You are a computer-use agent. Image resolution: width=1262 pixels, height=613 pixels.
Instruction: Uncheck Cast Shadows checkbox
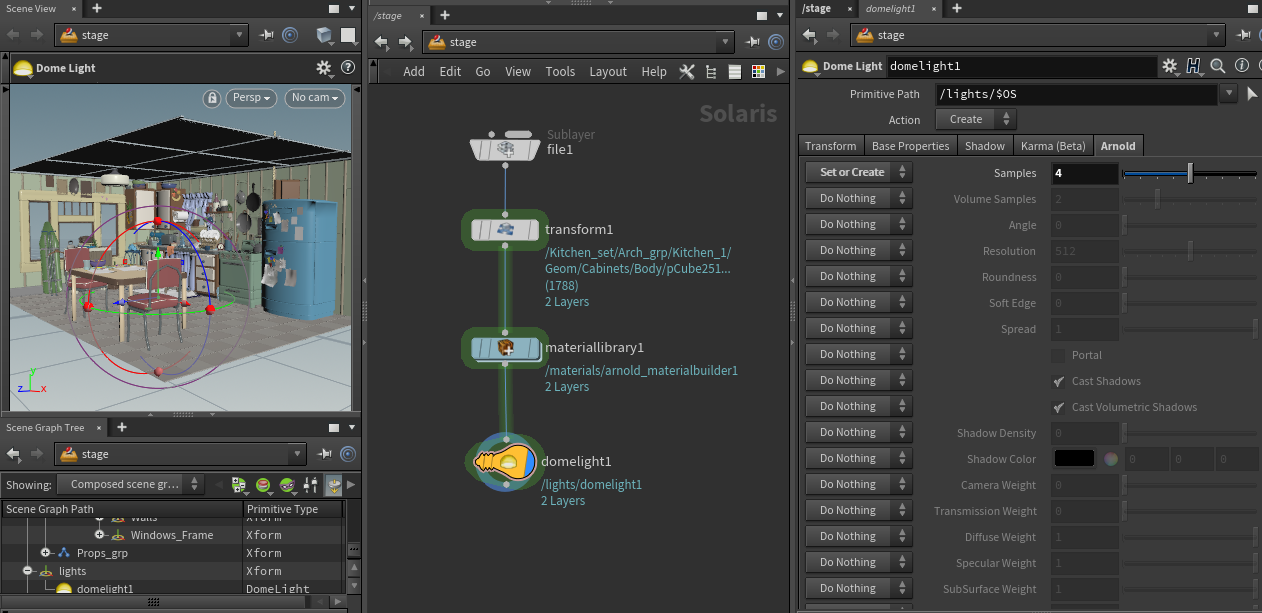1059,381
